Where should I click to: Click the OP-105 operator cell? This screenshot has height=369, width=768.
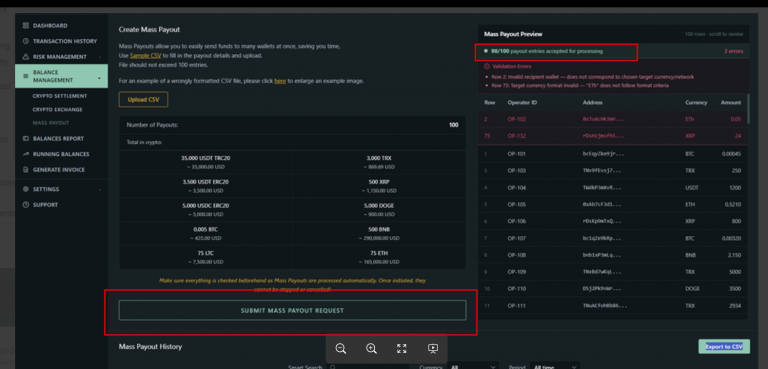point(516,204)
